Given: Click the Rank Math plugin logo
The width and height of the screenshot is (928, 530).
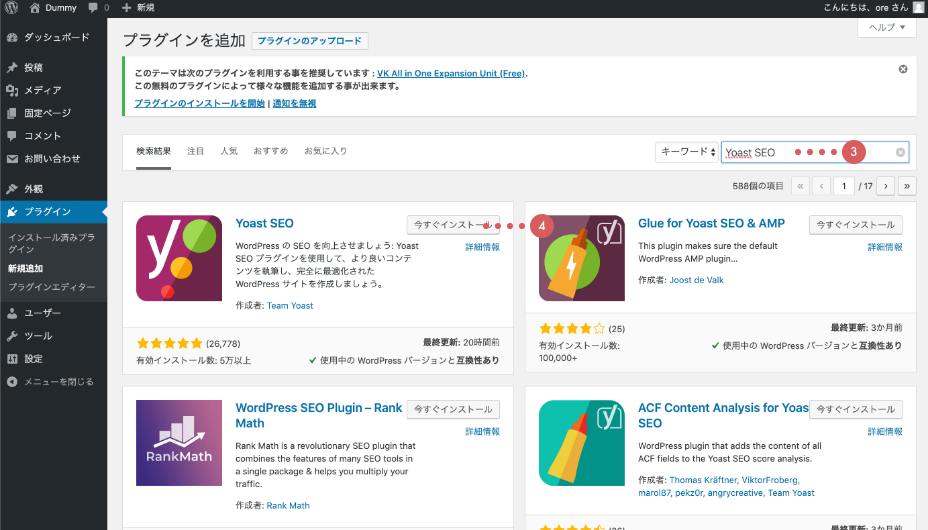Looking at the screenshot, I should (x=179, y=443).
